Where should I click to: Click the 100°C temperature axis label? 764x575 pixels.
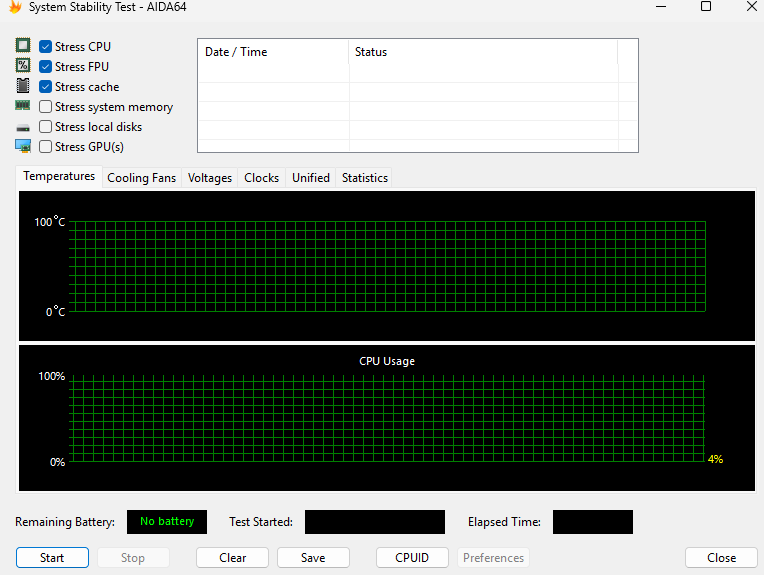49,222
